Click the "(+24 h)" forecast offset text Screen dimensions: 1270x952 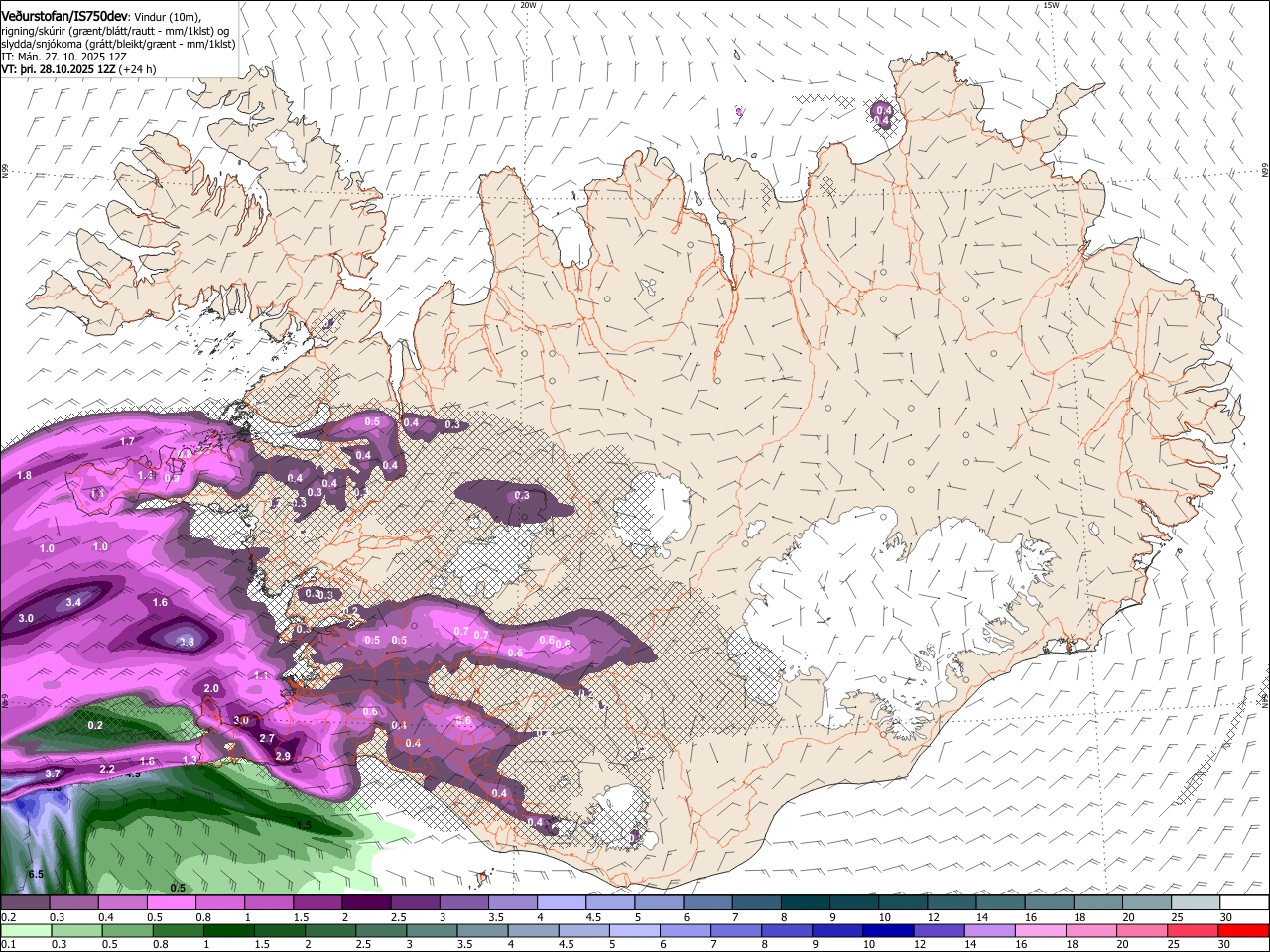coord(137,69)
